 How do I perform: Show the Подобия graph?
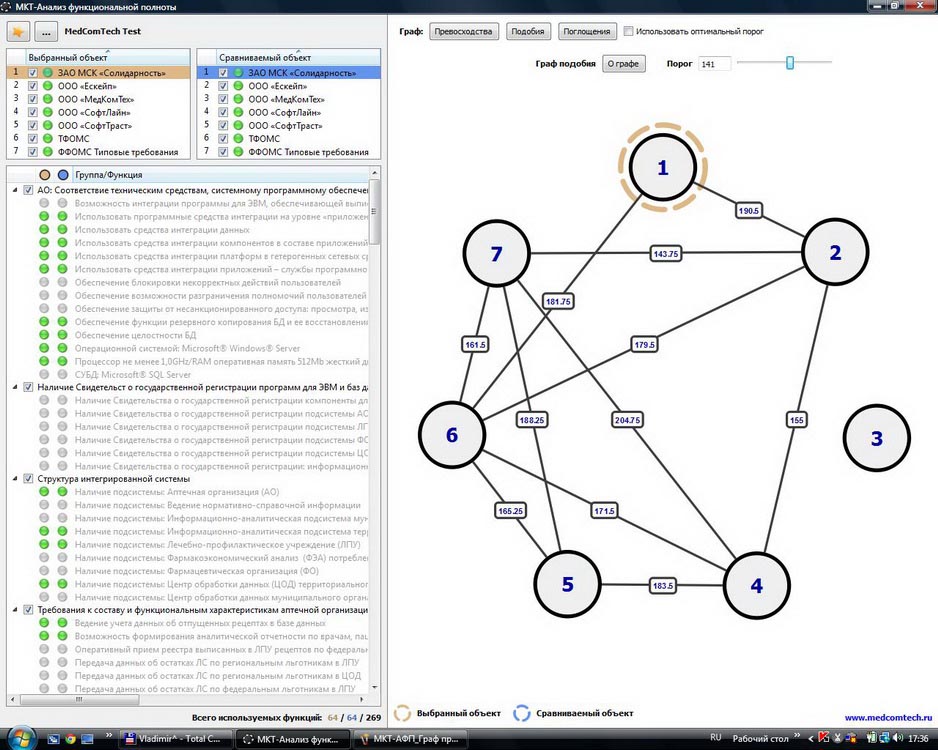point(528,32)
